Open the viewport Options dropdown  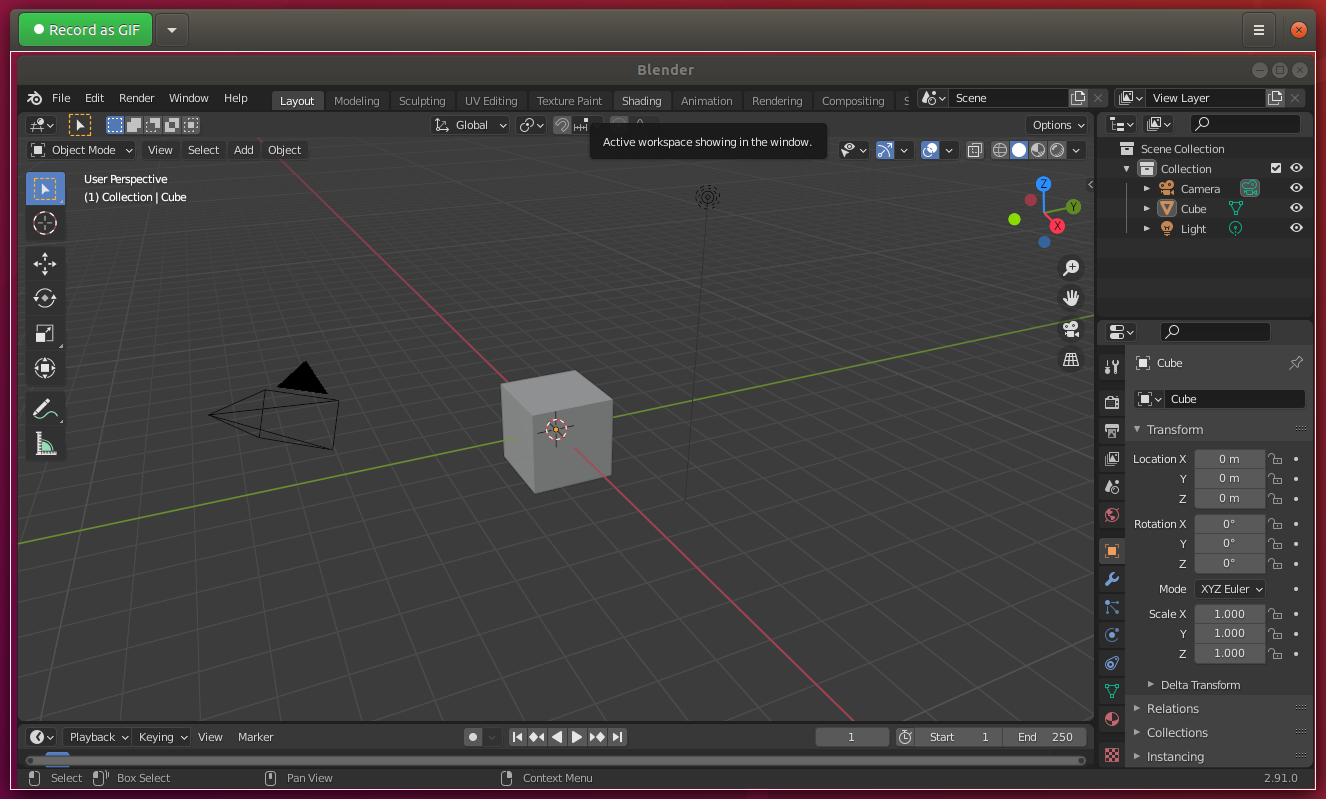[1058, 125]
